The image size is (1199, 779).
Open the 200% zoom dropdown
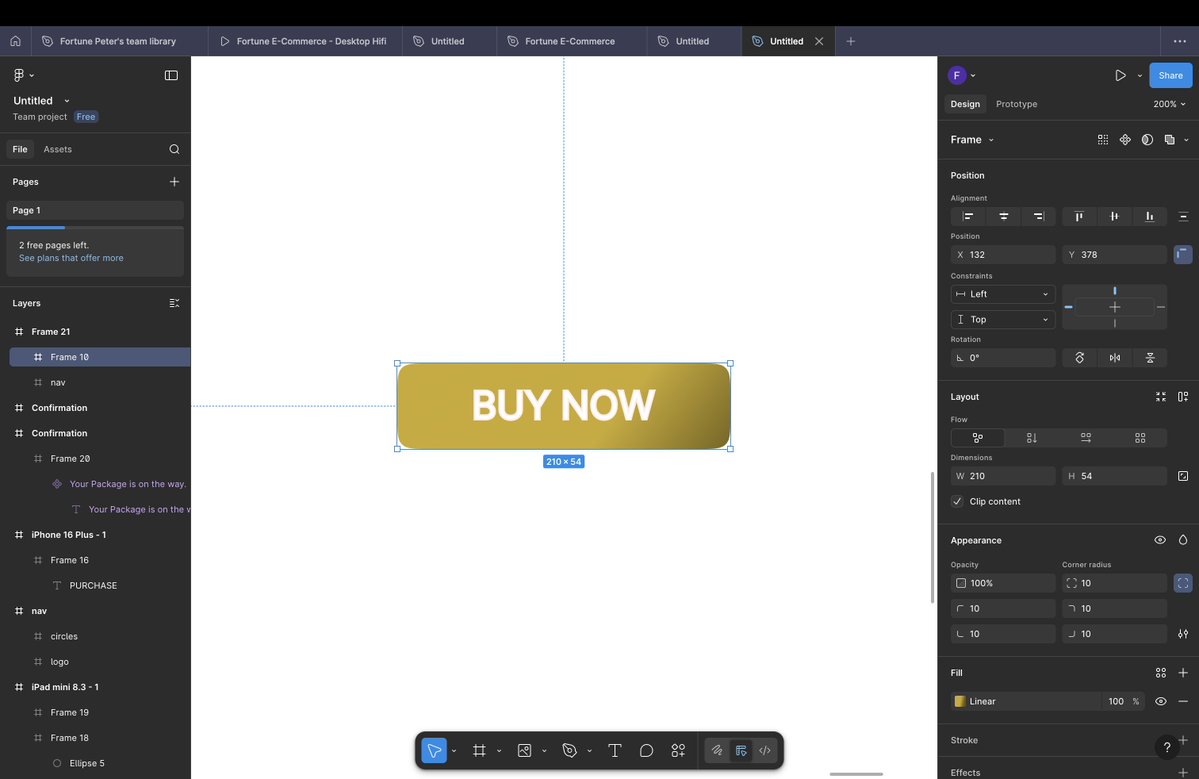tap(1169, 104)
